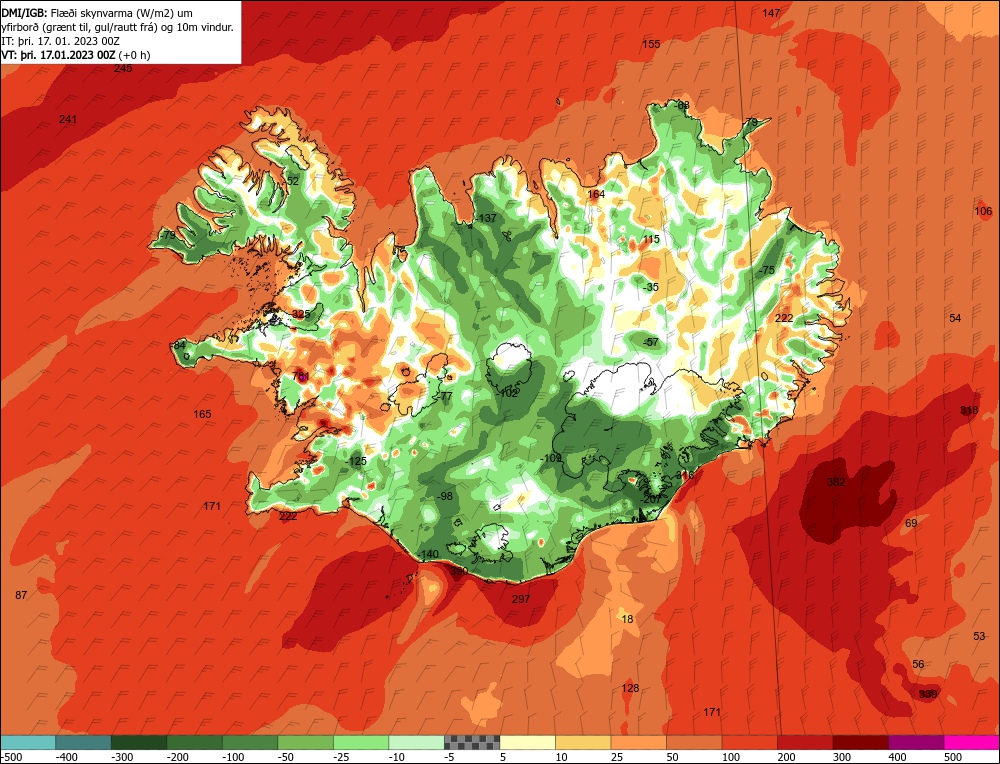Click the red 200 to 300 legend swatch

805,742
